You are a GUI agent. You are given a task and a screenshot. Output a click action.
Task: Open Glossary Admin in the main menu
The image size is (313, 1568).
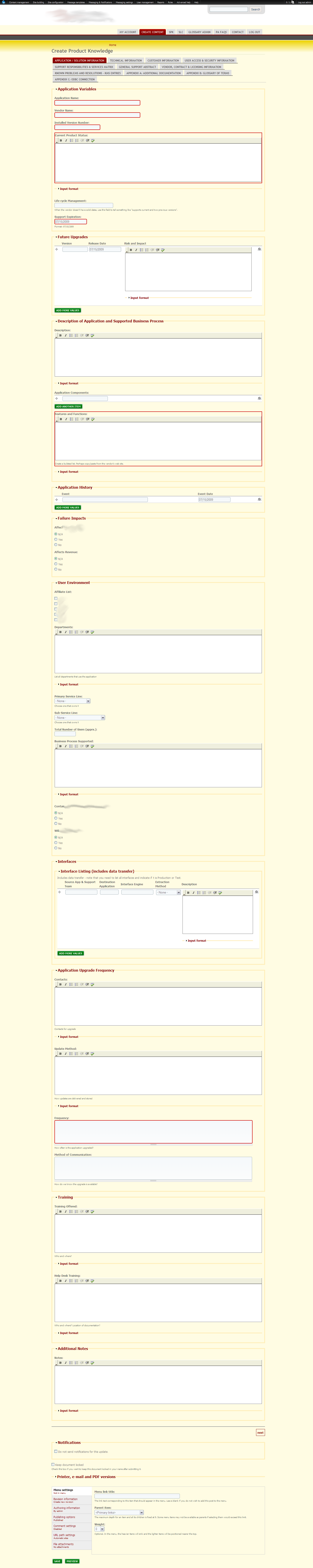[x=199, y=32]
